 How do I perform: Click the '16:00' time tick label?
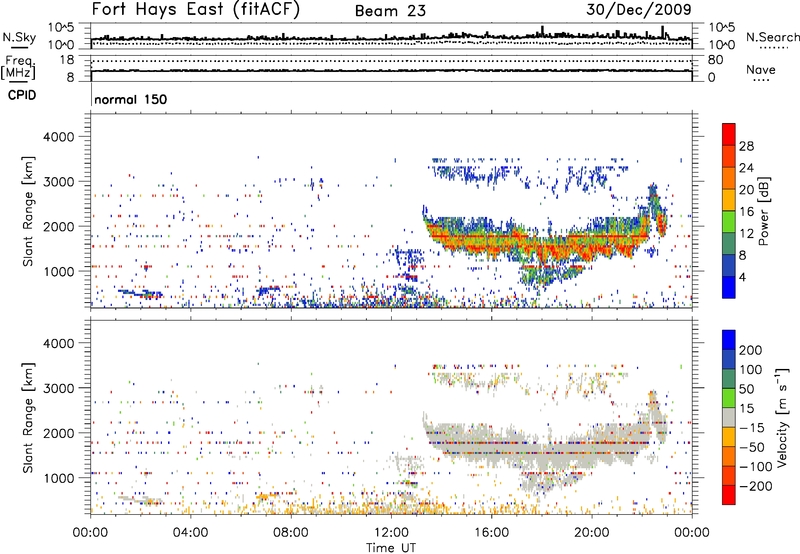(x=491, y=533)
